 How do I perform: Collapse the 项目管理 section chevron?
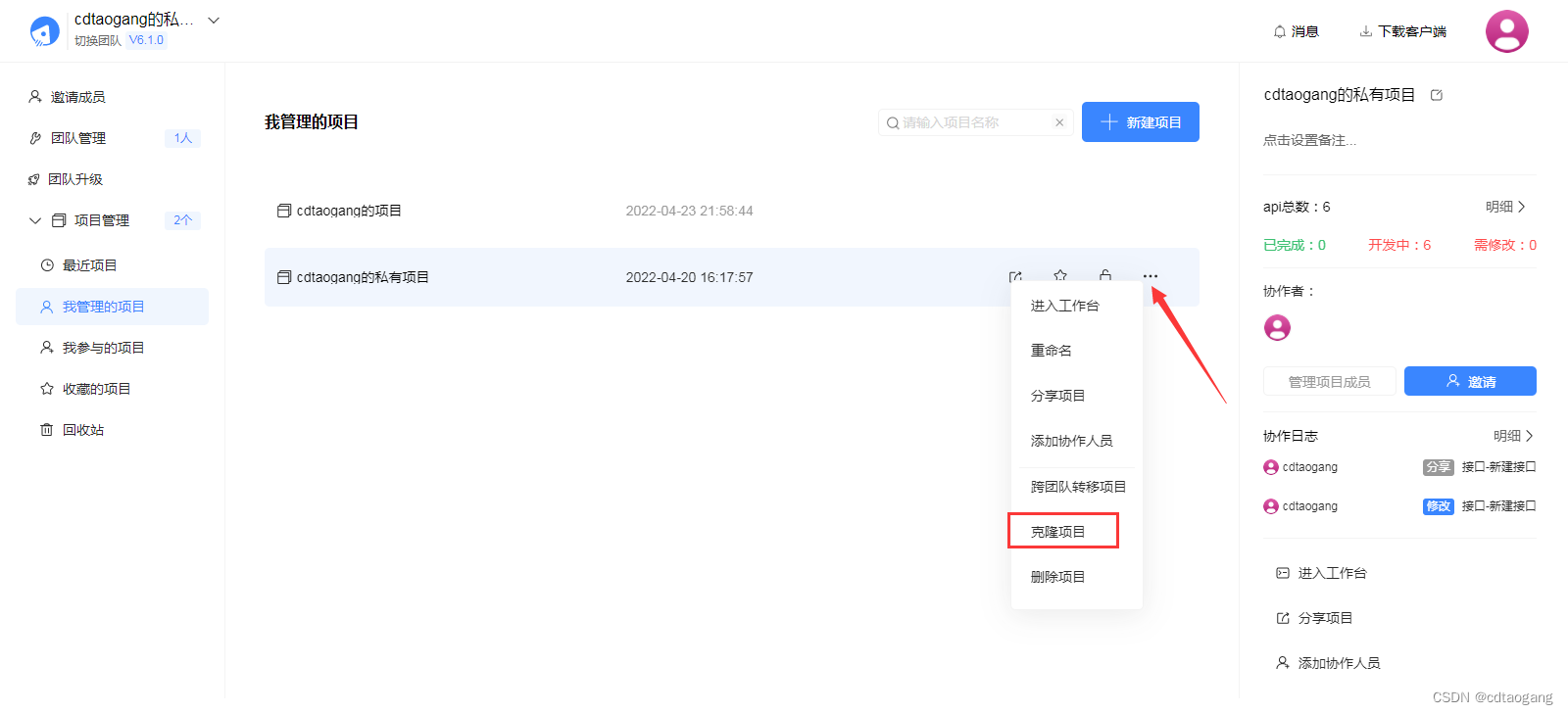(35, 220)
